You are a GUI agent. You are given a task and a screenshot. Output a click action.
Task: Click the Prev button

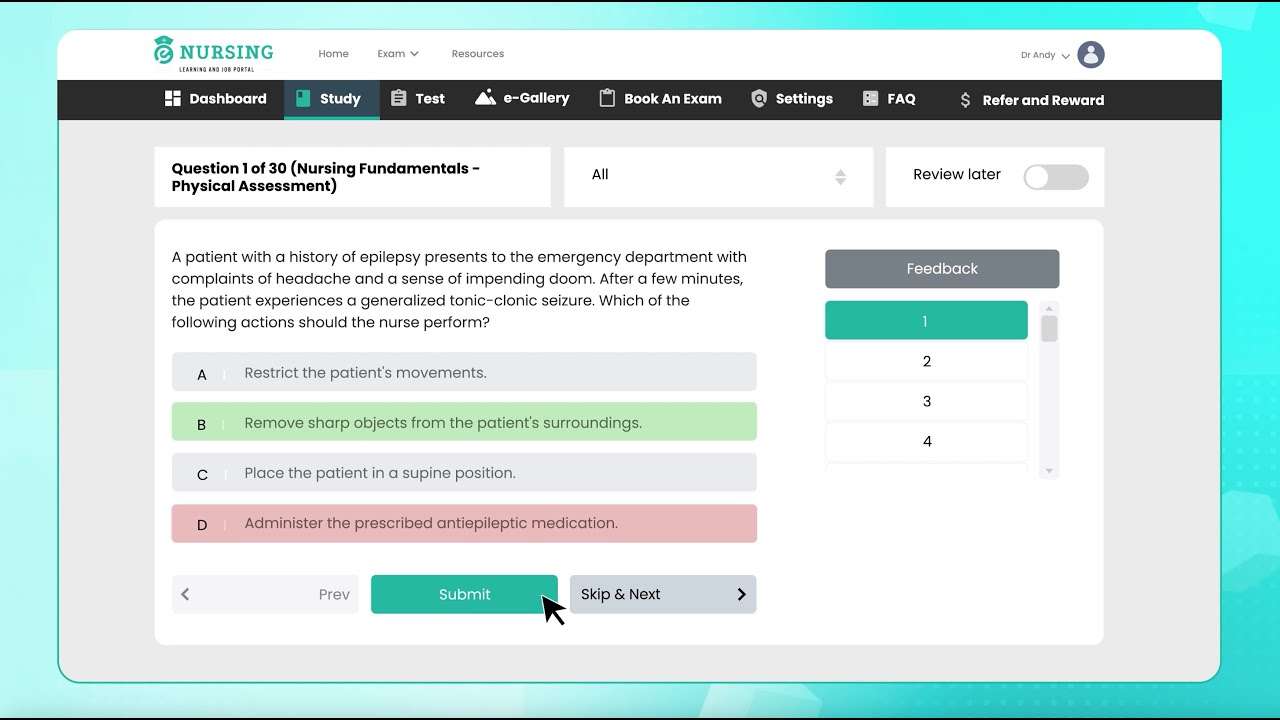[265, 594]
